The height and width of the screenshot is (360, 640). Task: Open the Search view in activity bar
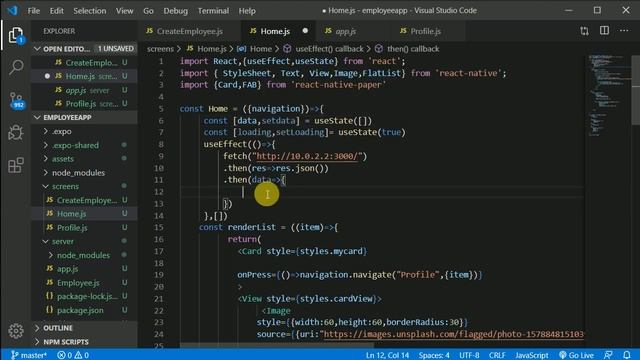click(16, 67)
